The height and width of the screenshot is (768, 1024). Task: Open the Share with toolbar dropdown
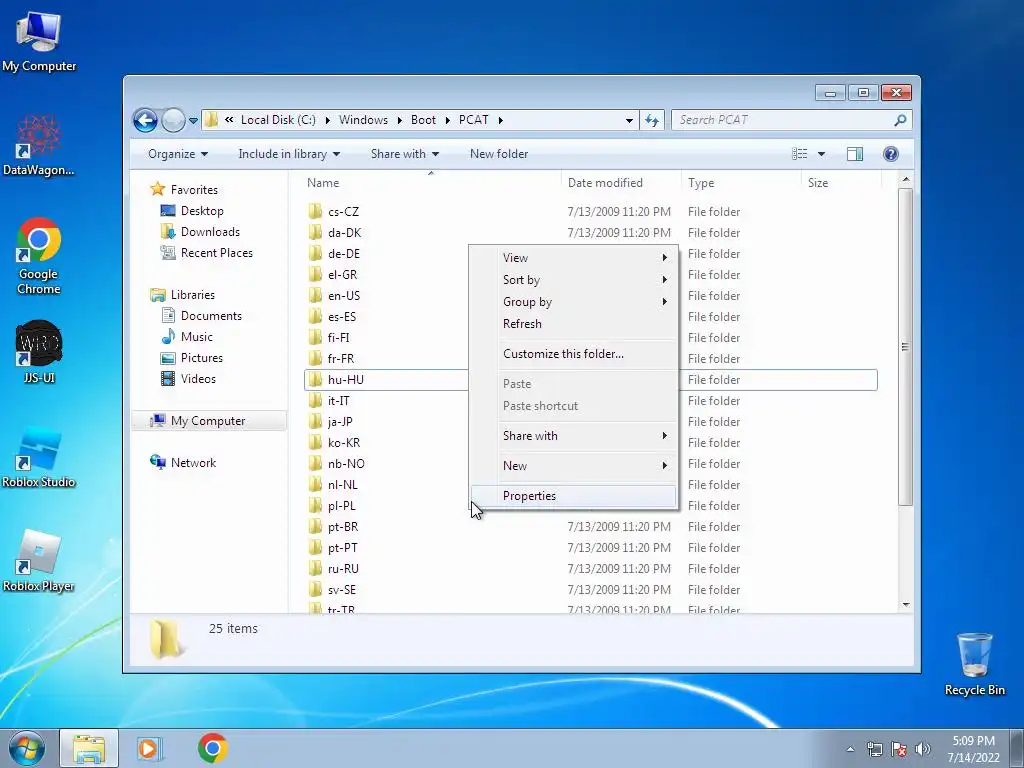(405, 154)
